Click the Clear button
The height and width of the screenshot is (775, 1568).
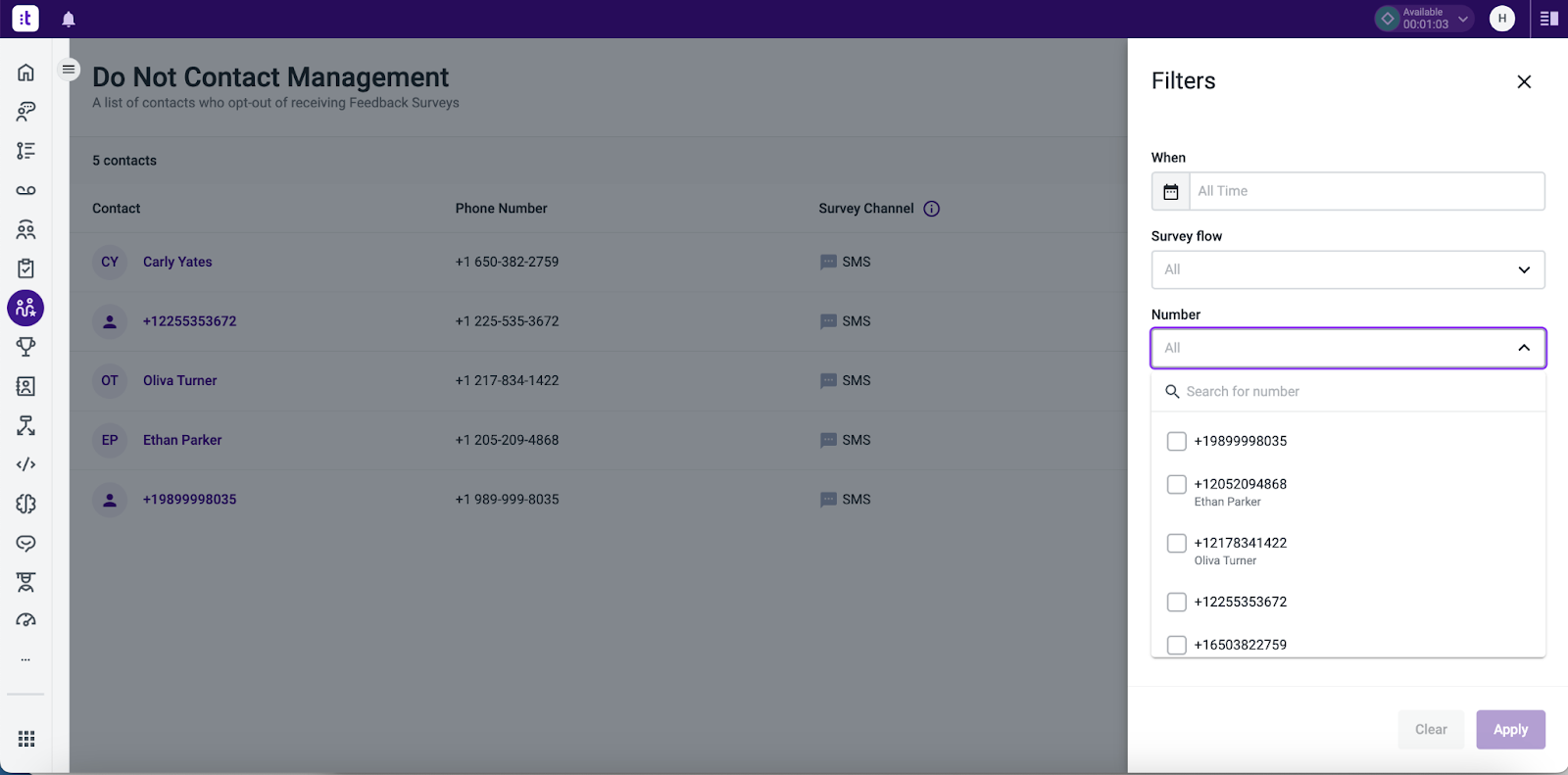1431,730
